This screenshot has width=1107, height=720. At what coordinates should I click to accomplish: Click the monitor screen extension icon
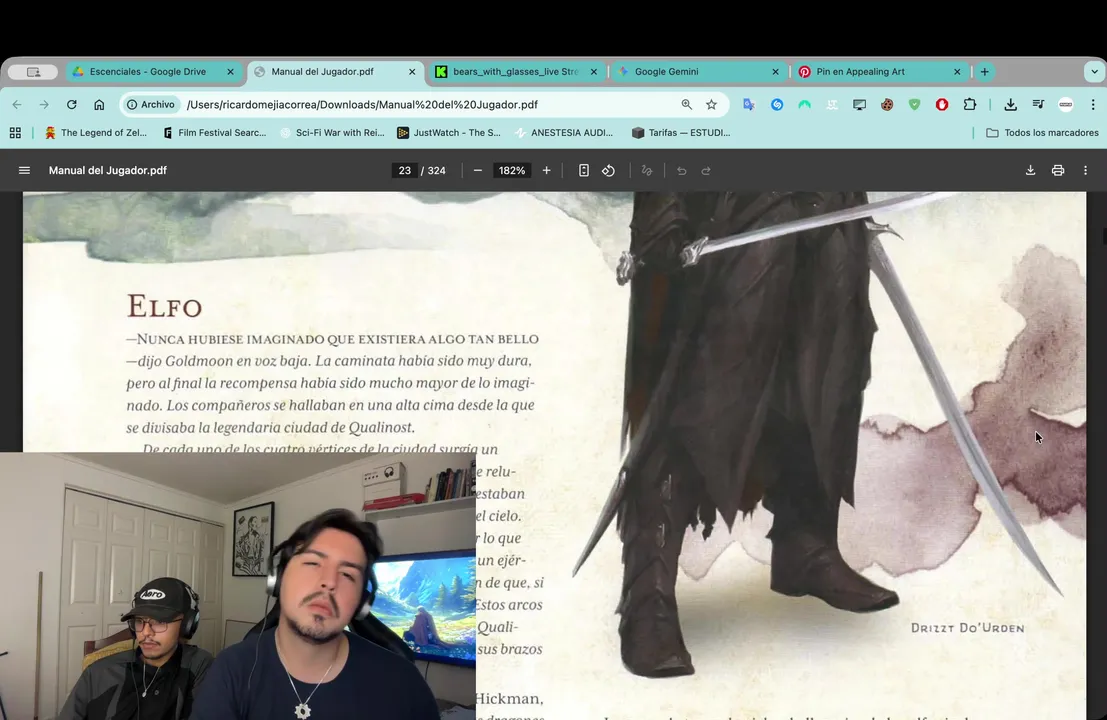point(859,104)
